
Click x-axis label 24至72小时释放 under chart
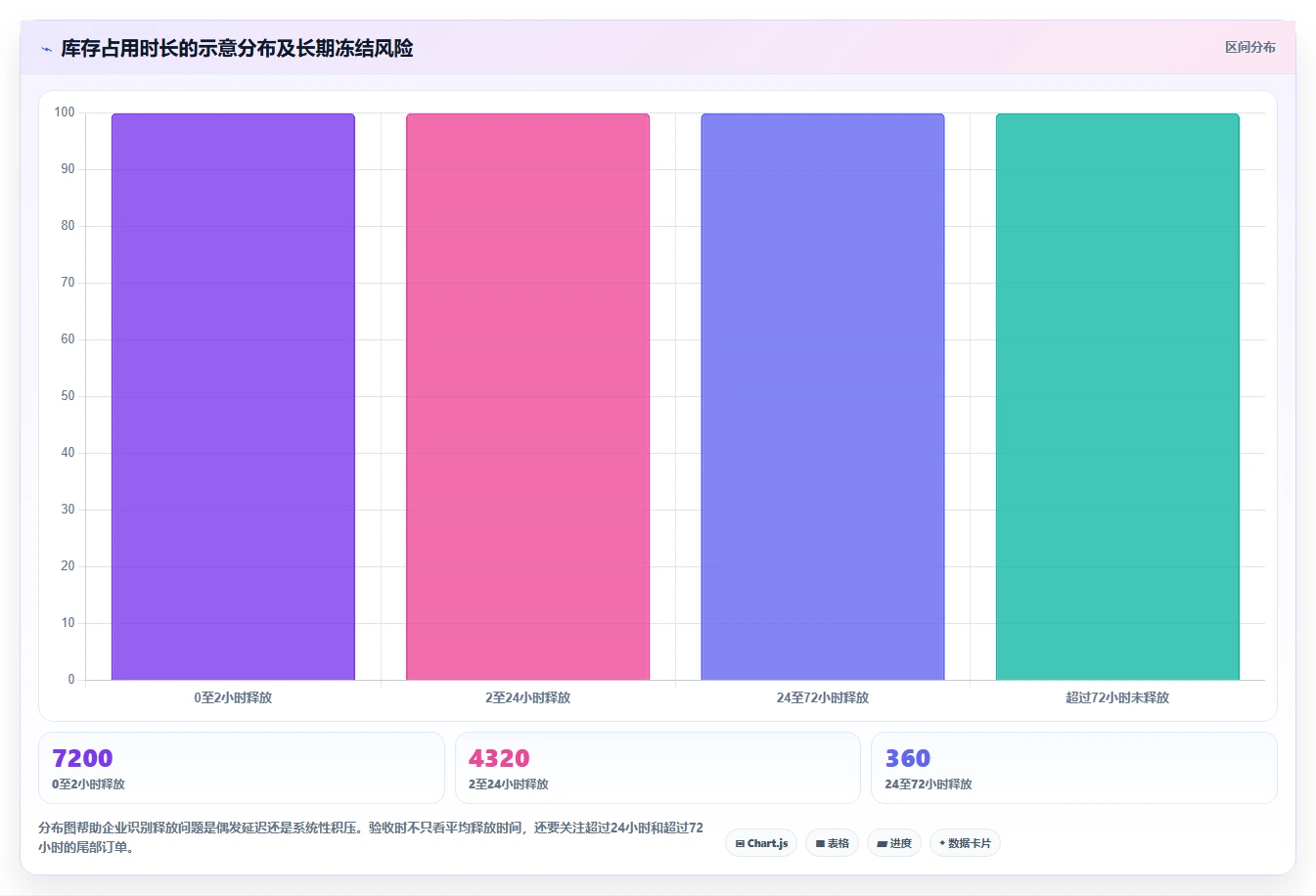823,697
